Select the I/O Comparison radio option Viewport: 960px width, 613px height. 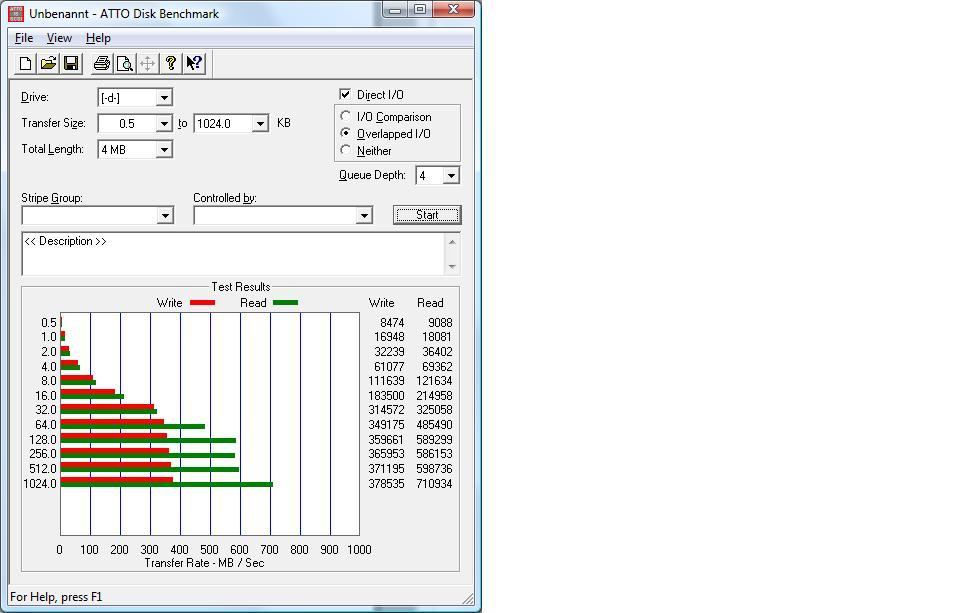346,116
